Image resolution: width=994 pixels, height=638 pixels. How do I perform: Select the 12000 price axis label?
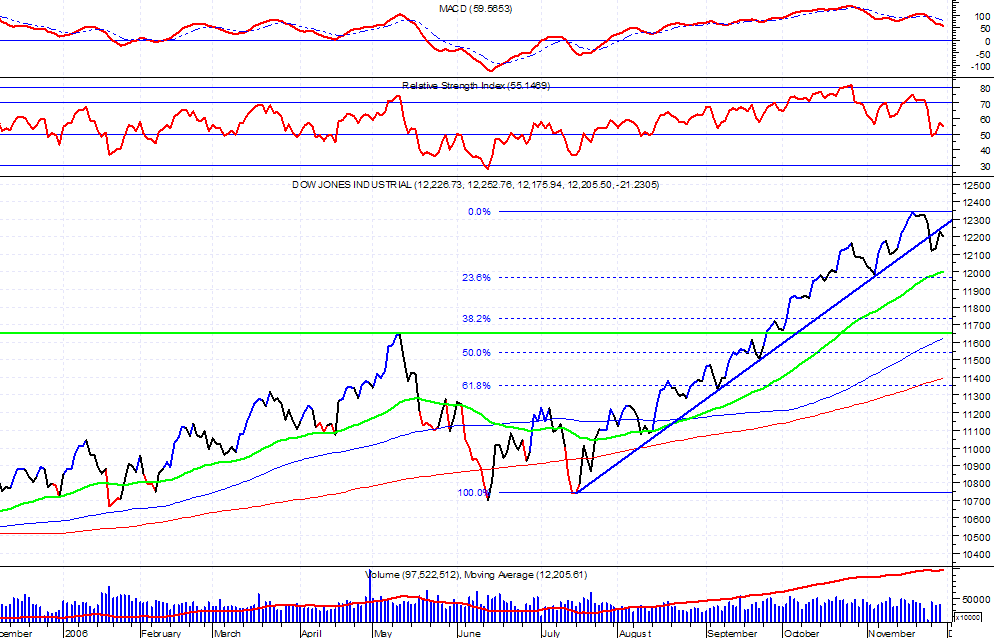point(975,273)
